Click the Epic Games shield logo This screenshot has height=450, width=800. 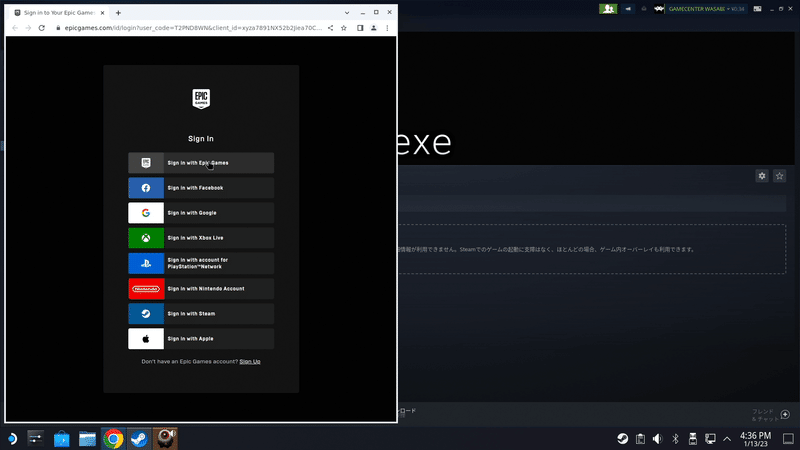coord(201,98)
